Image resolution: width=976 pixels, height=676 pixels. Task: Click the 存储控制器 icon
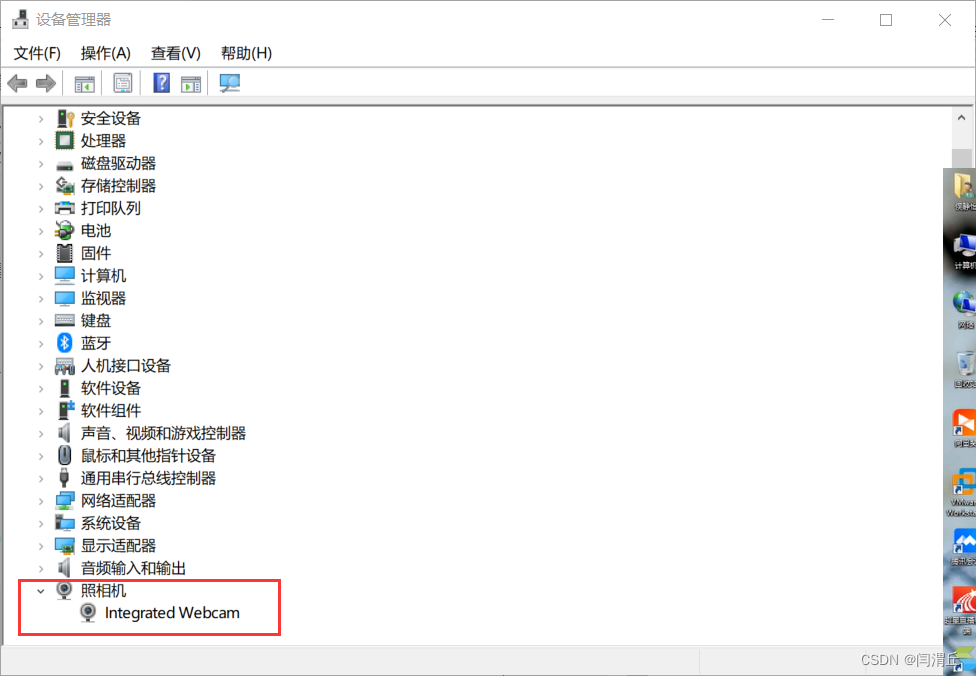tap(65, 185)
